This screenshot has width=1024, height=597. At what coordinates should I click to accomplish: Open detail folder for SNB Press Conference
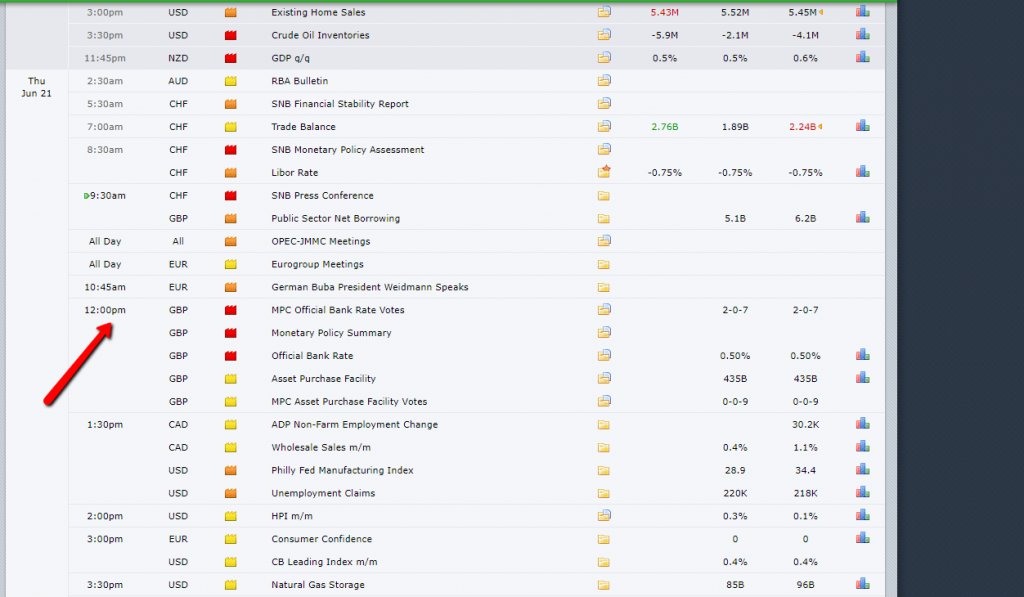[603, 195]
